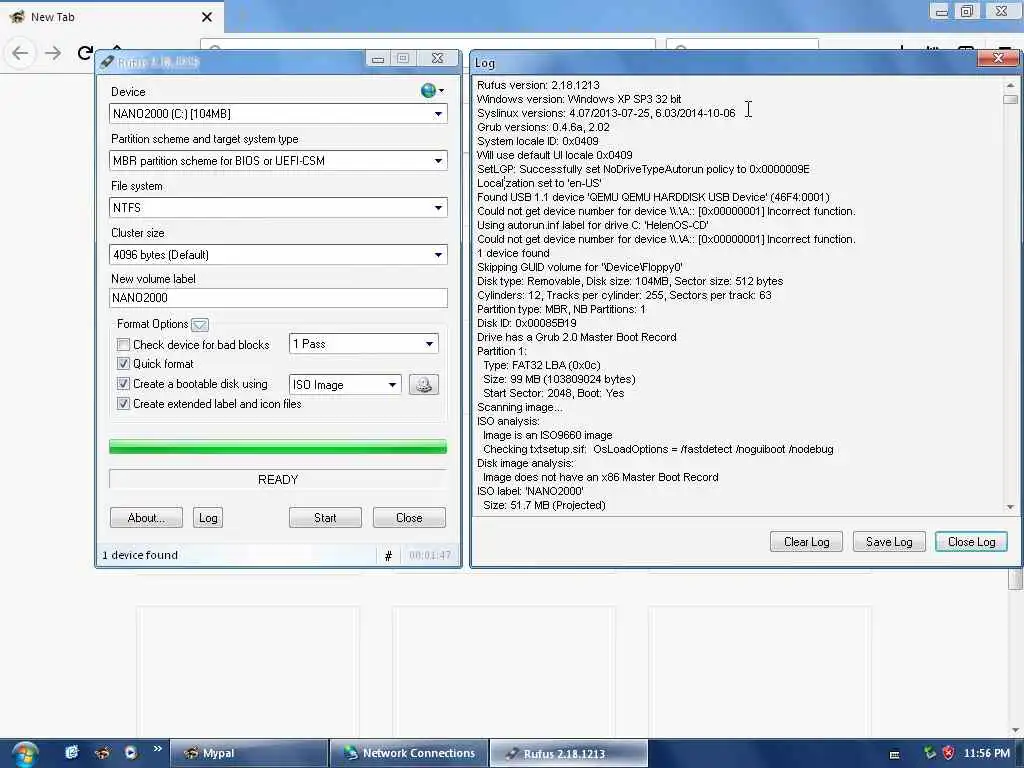The height and width of the screenshot is (768, 1024).
Task: Click log line 'Image is an ISO9660 image'
Action: click(547, 435)
